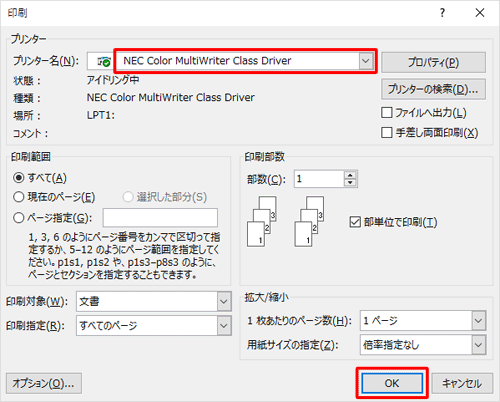Screen dimensions: 500x402
Task: Increase copies with the up spinner arrow
Action: 350,175
